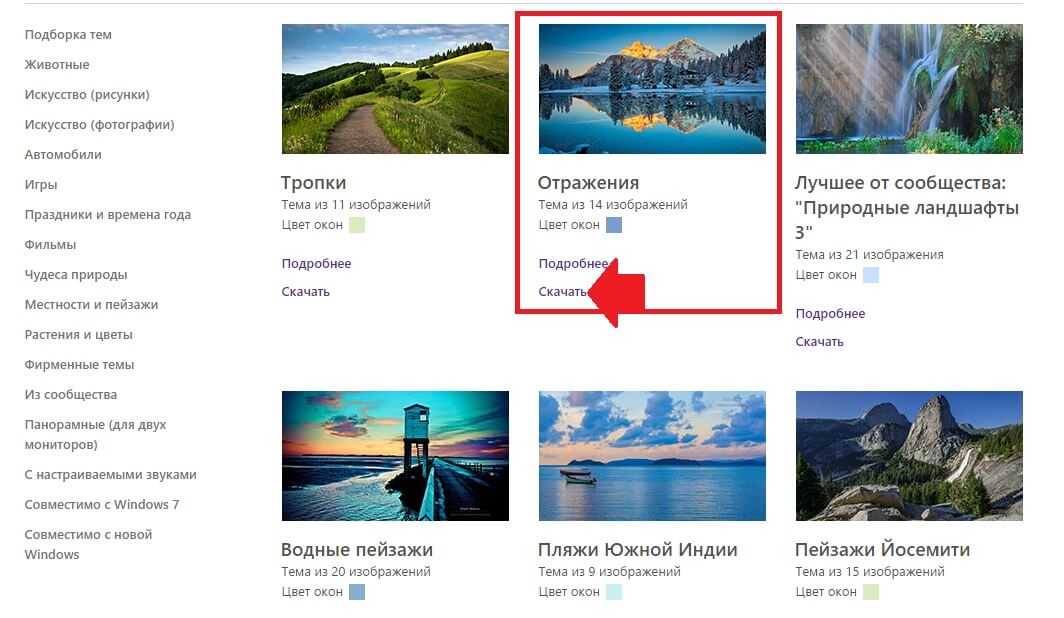This screenshot has height=618, width=1064.
Task: Select Животные category in sidebar
Action: pos(57,65)
